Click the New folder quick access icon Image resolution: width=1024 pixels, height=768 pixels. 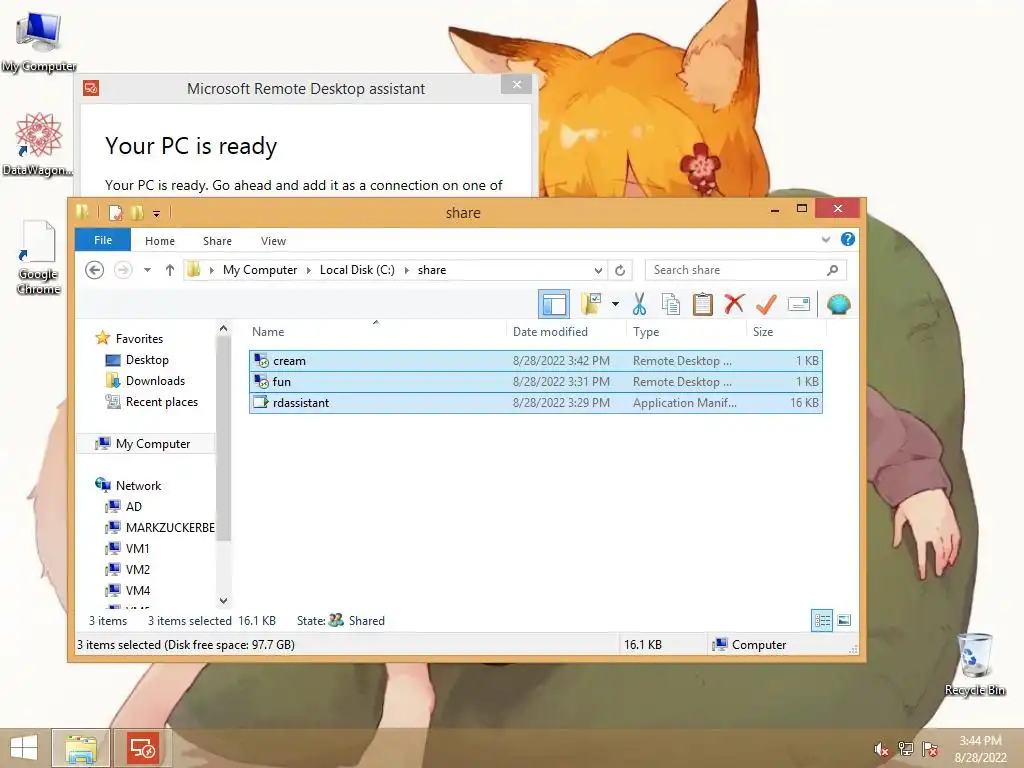coord(137,212)
